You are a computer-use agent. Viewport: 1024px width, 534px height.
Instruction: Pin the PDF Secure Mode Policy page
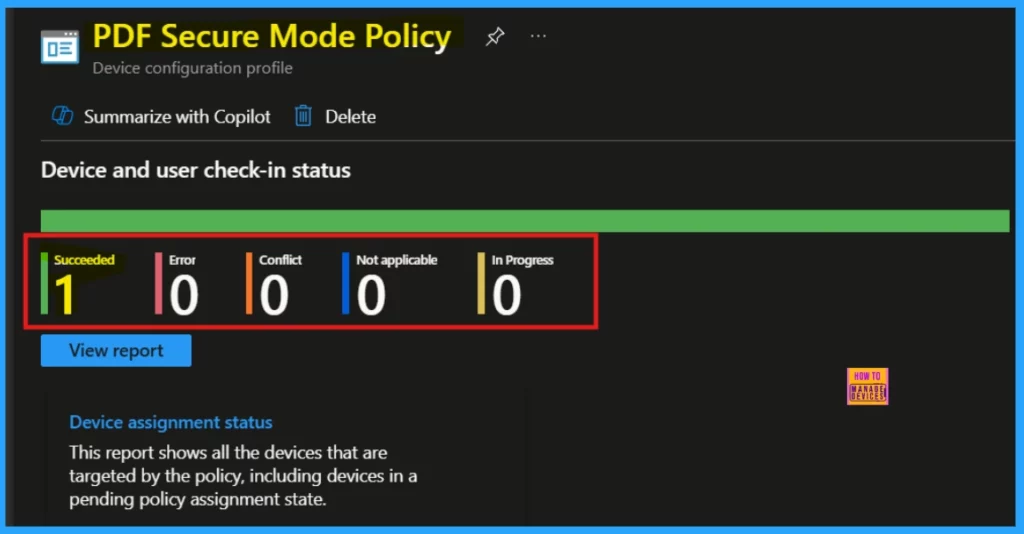click(495, 37)
